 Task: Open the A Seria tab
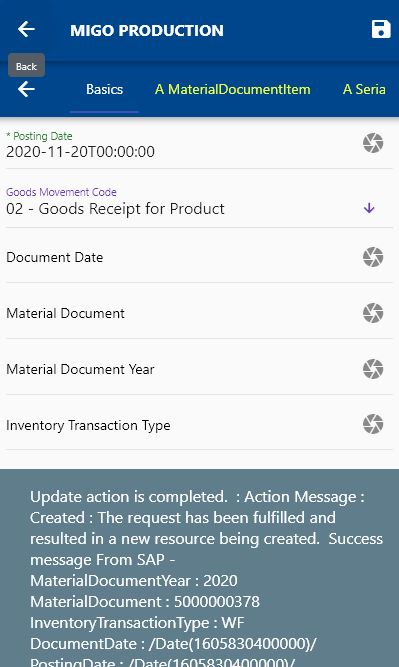[365, 89]
